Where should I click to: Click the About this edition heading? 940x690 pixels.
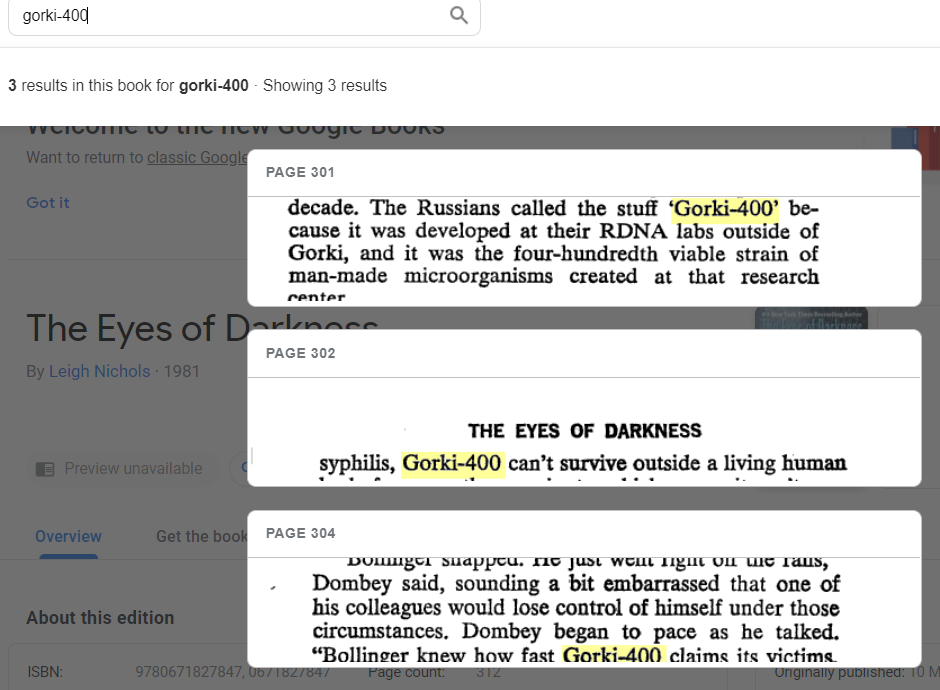[100, 617]
